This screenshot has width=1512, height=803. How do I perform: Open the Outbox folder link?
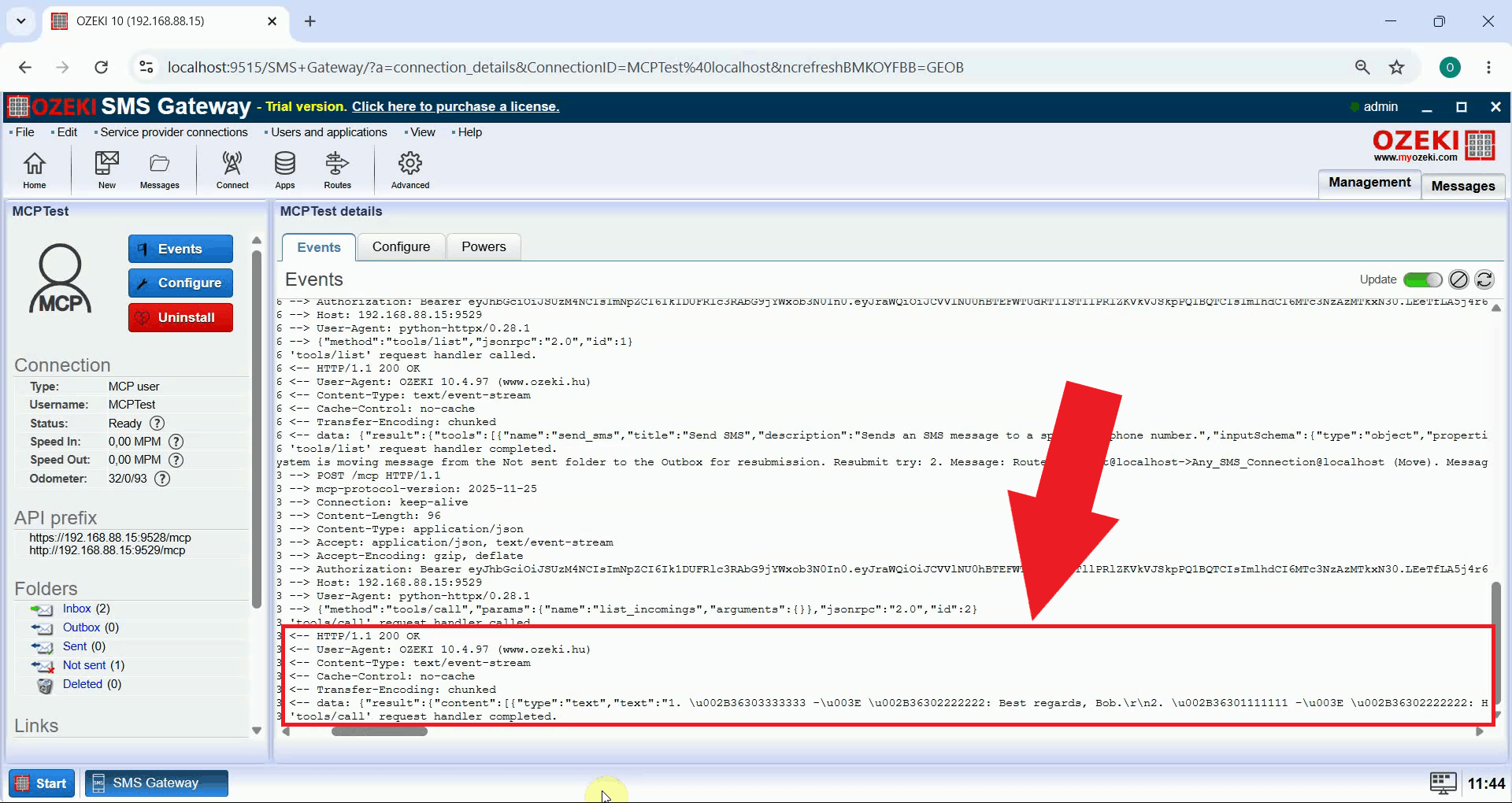81,627
